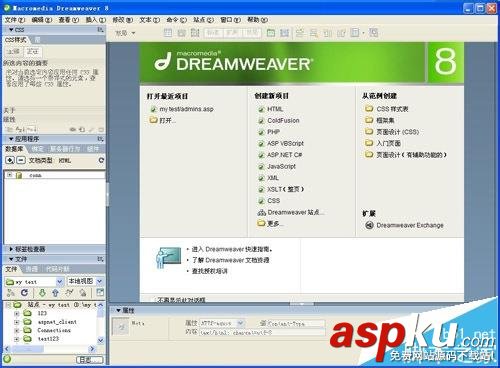Click the CSS panel options menu icon

(100, 30)
